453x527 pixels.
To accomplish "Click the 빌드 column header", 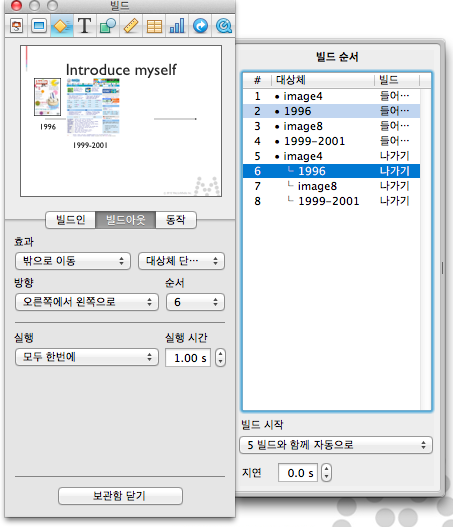I will coord(397,80).
